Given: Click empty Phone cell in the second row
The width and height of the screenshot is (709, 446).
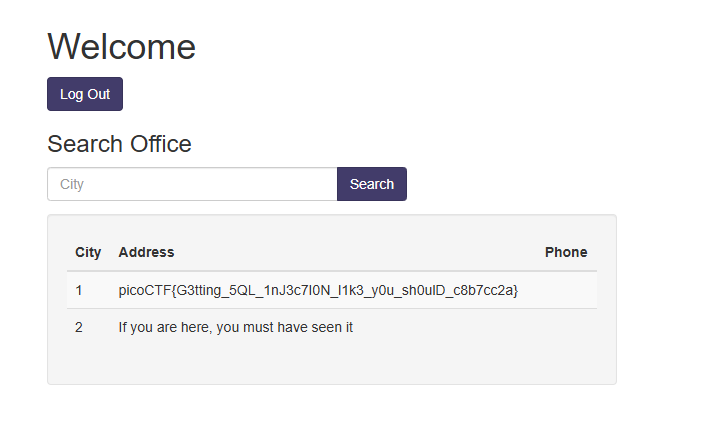Looking at the screenshot, I should pyautogui.click(x=567, y=327).
